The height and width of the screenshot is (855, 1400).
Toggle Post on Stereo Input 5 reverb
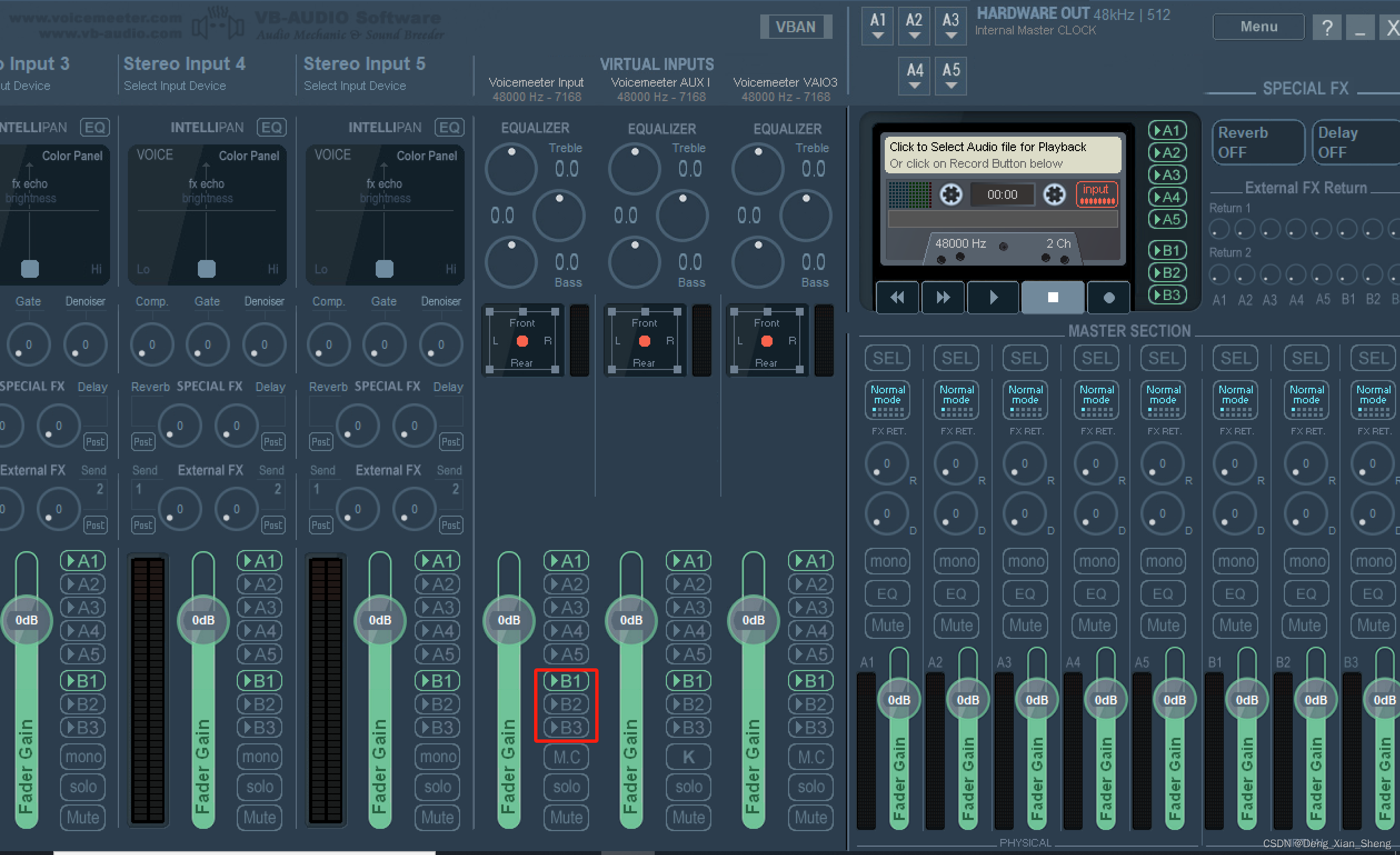pyautogui.click(x=321, y=442)
